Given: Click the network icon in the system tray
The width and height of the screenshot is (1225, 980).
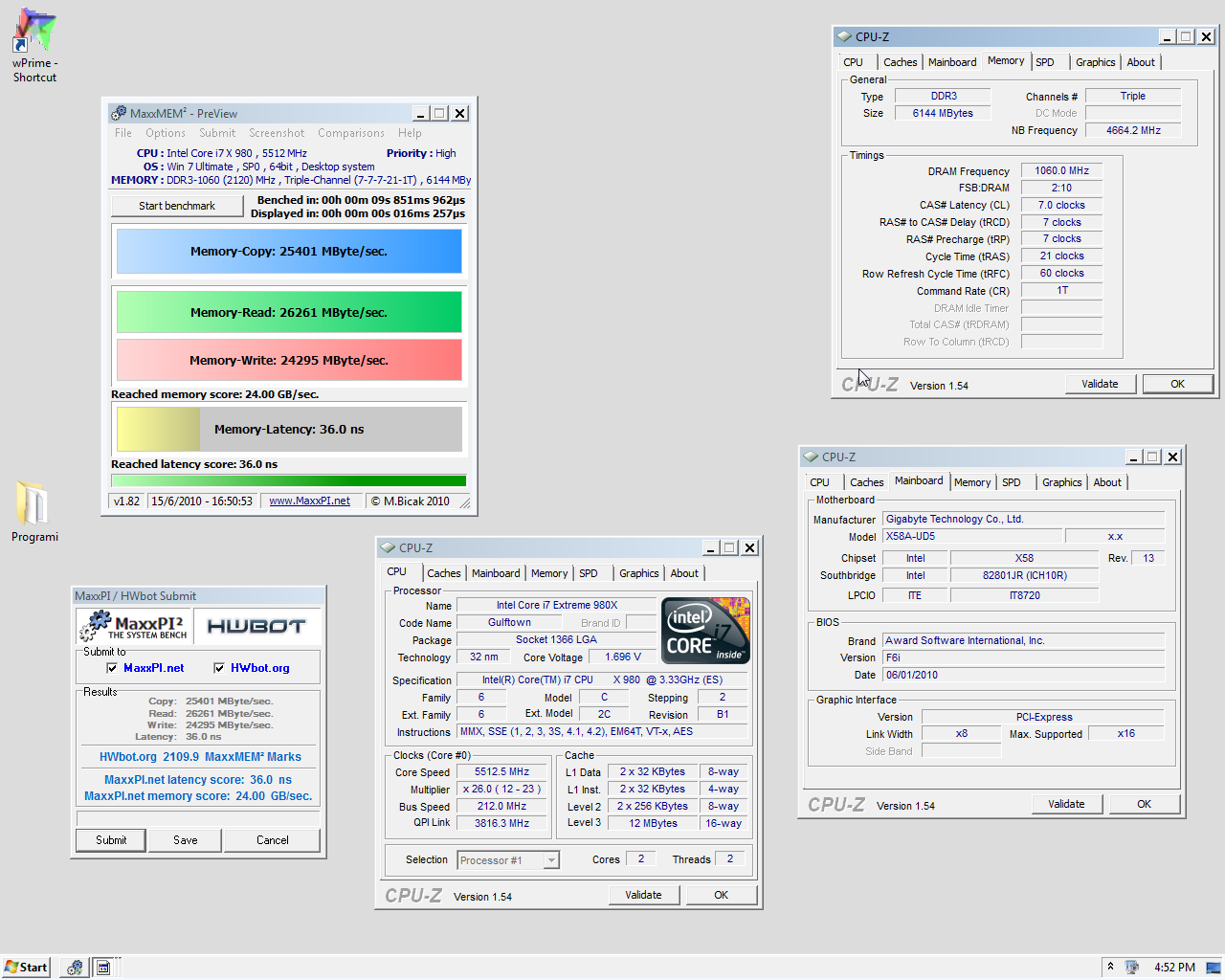Looking at the screenshot, I should (x=1132, y=967).
